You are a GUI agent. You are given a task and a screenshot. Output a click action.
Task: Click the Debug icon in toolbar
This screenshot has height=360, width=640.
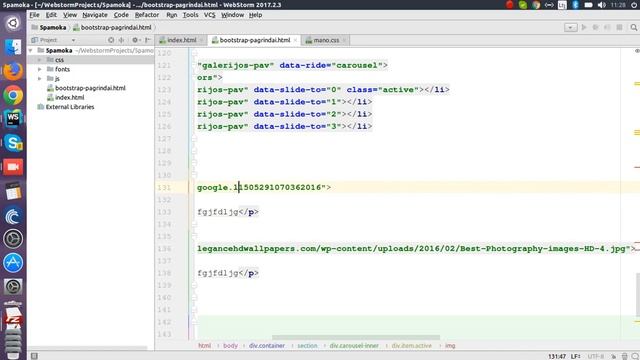596,27
